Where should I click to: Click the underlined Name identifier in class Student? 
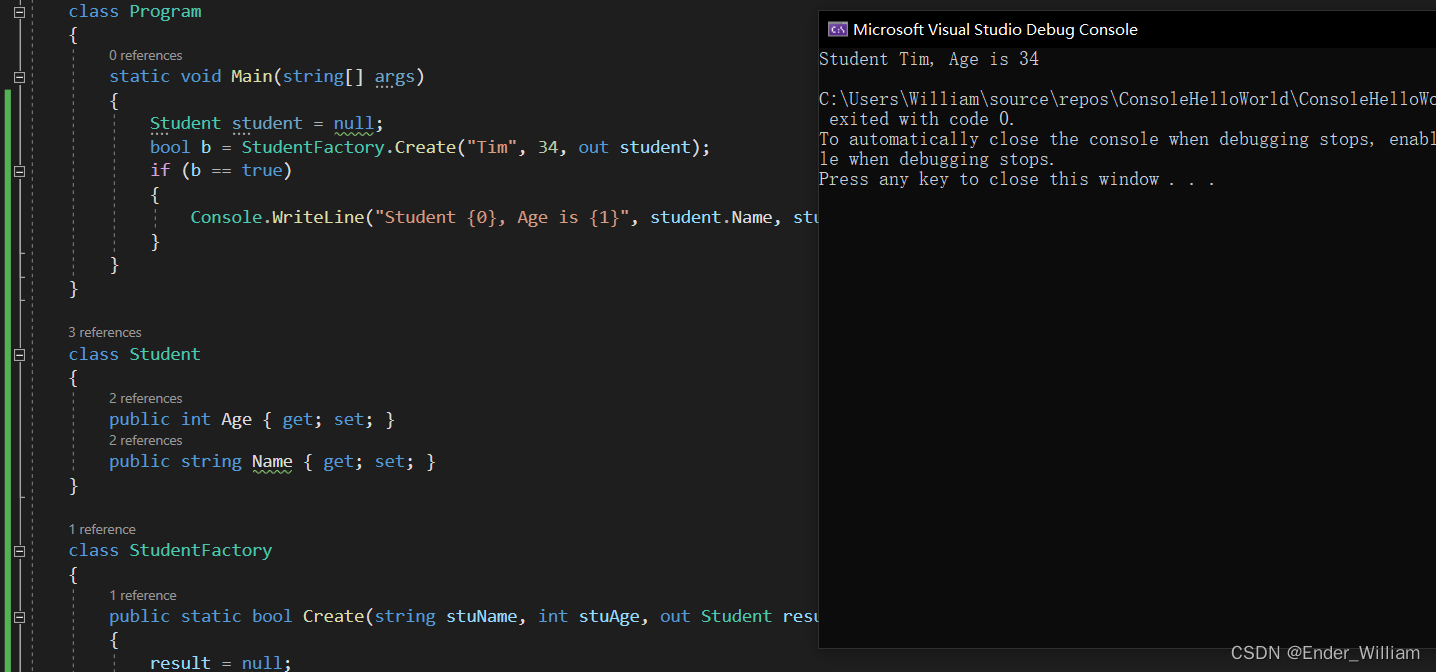pos(272,462)
